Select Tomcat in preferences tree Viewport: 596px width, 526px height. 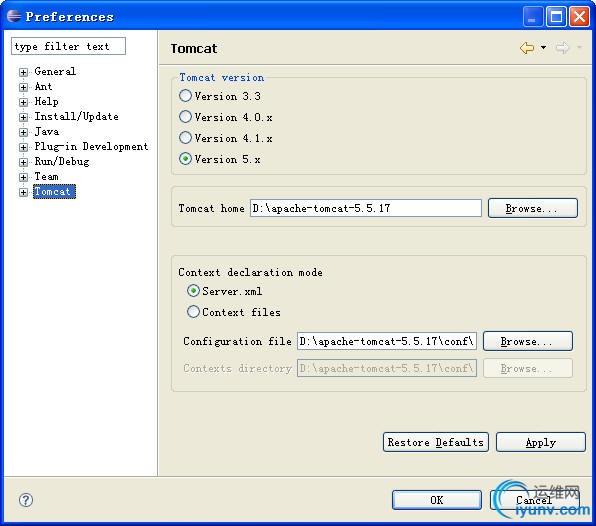point(54,192)
